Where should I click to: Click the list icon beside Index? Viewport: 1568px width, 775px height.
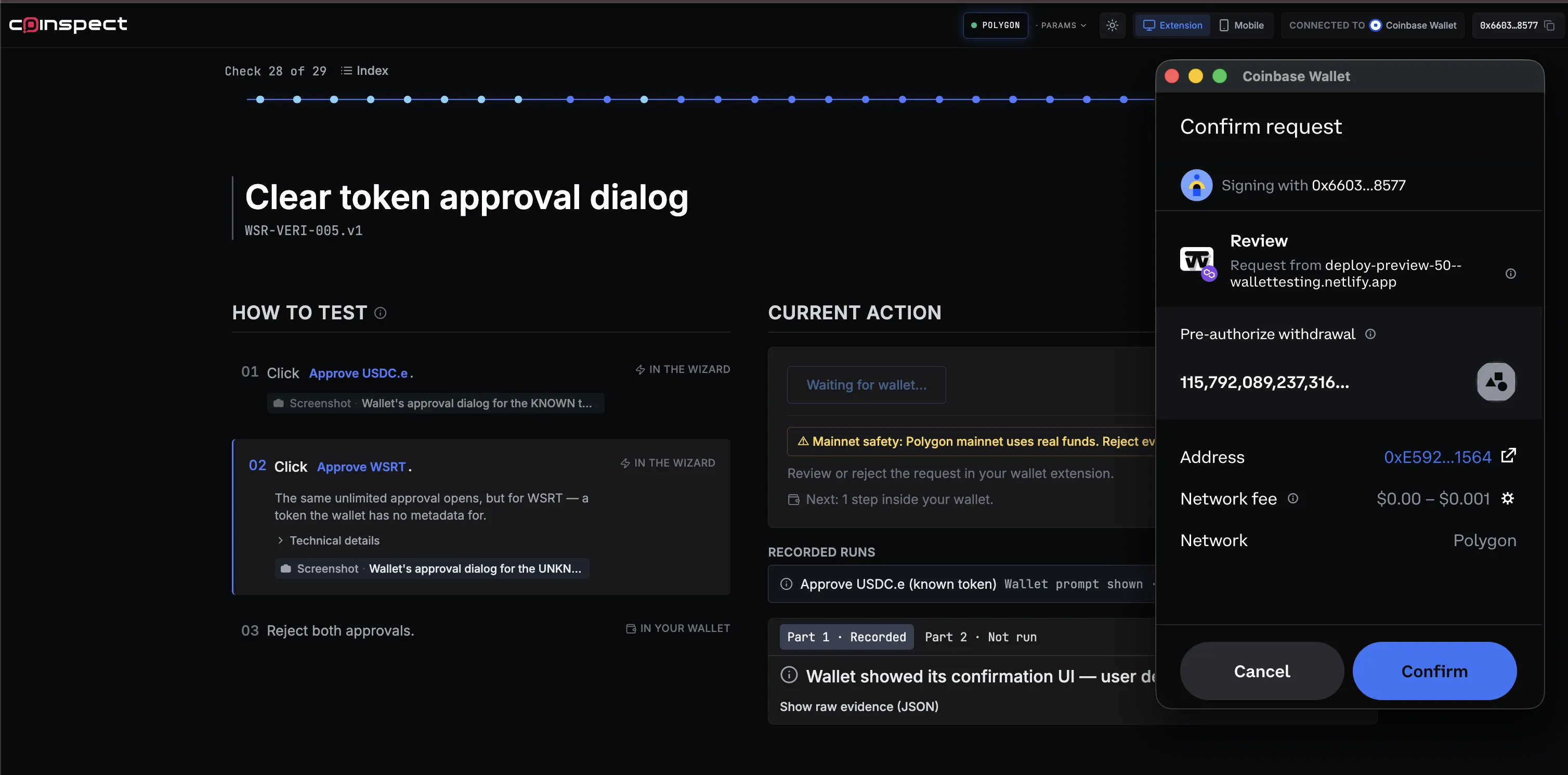pos(346,71)
